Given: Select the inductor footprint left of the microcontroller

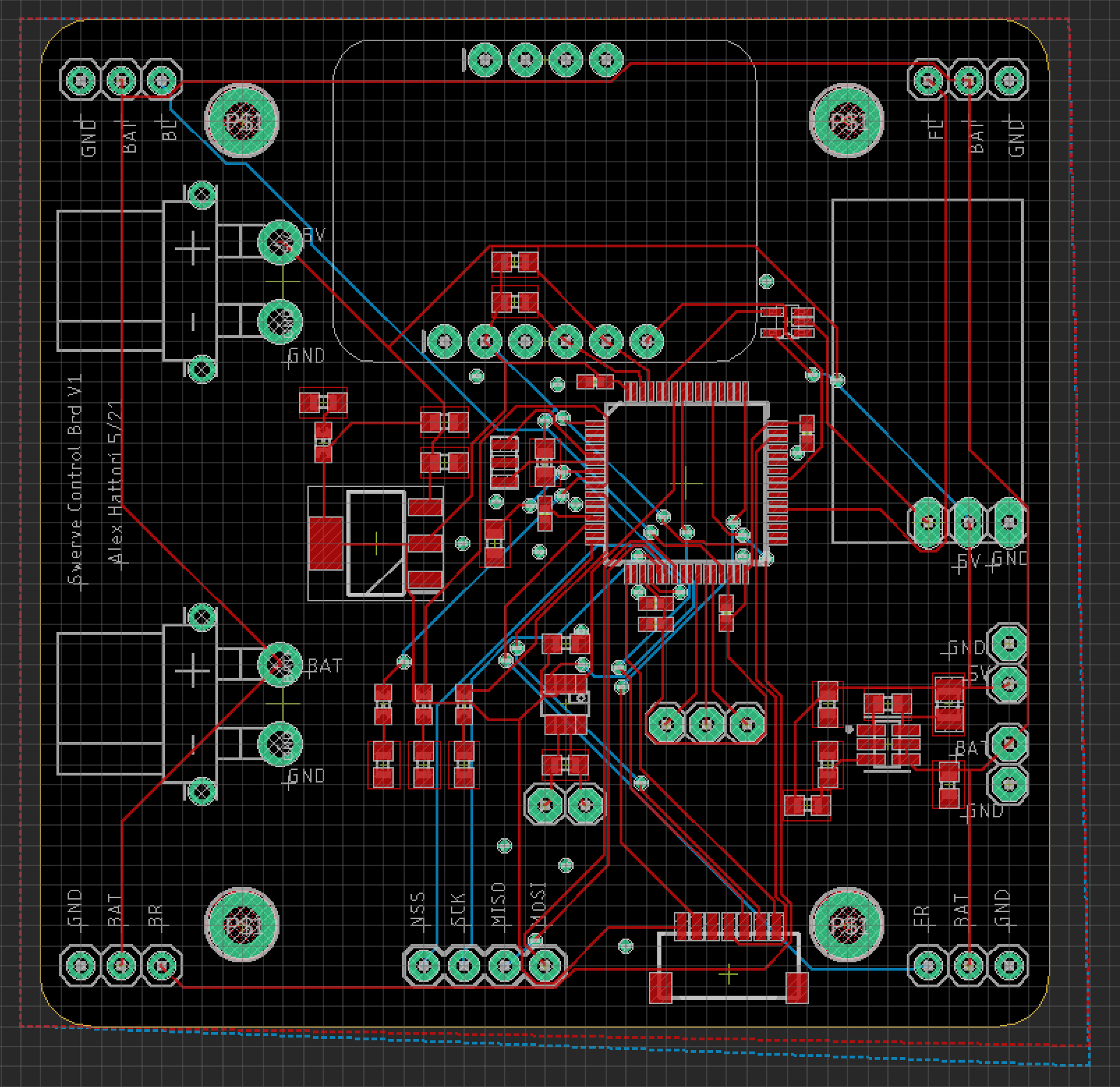Looking at the screenshot, I should (376, 543).
